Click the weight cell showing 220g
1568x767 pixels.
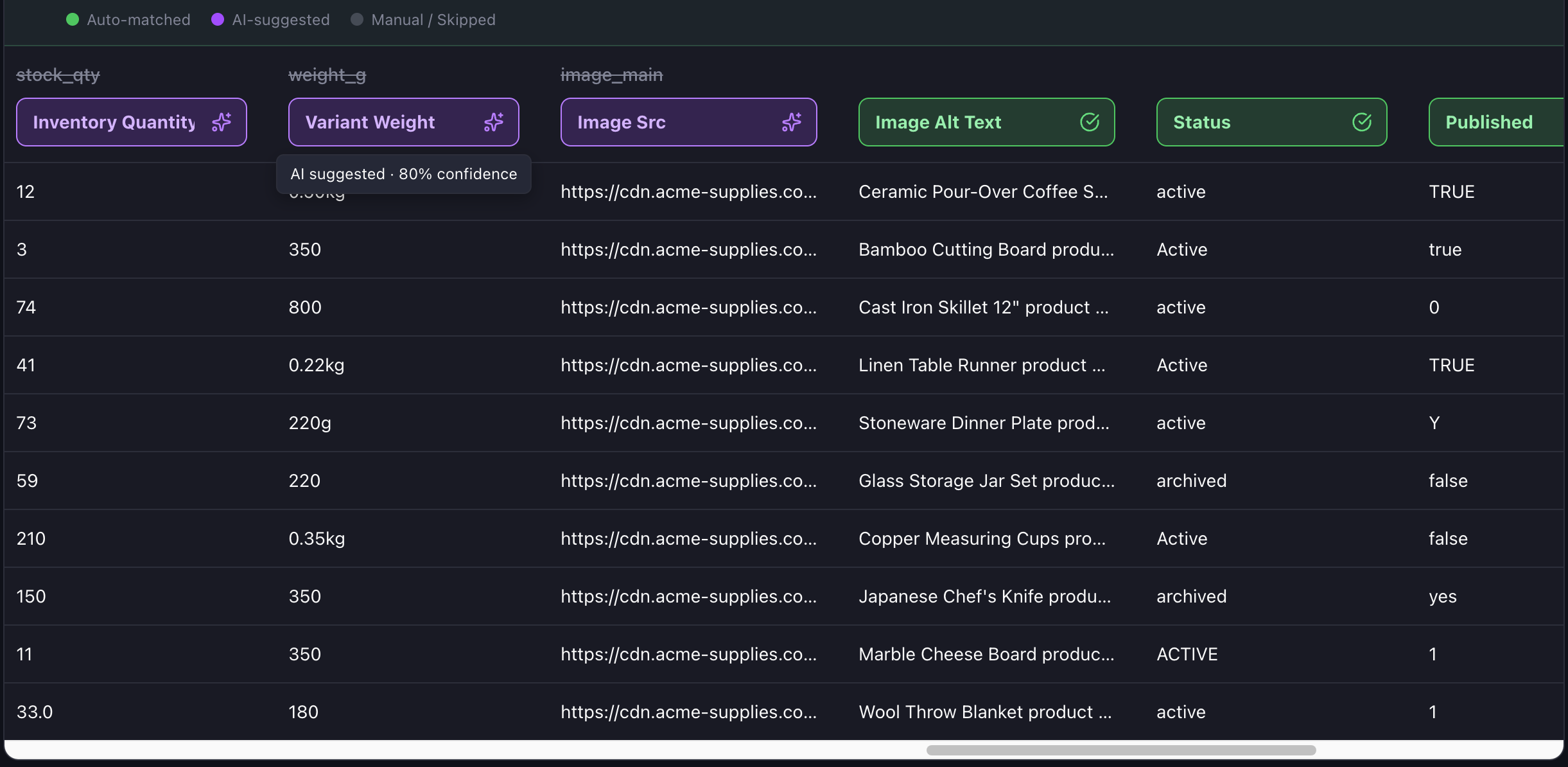[310, 423]
